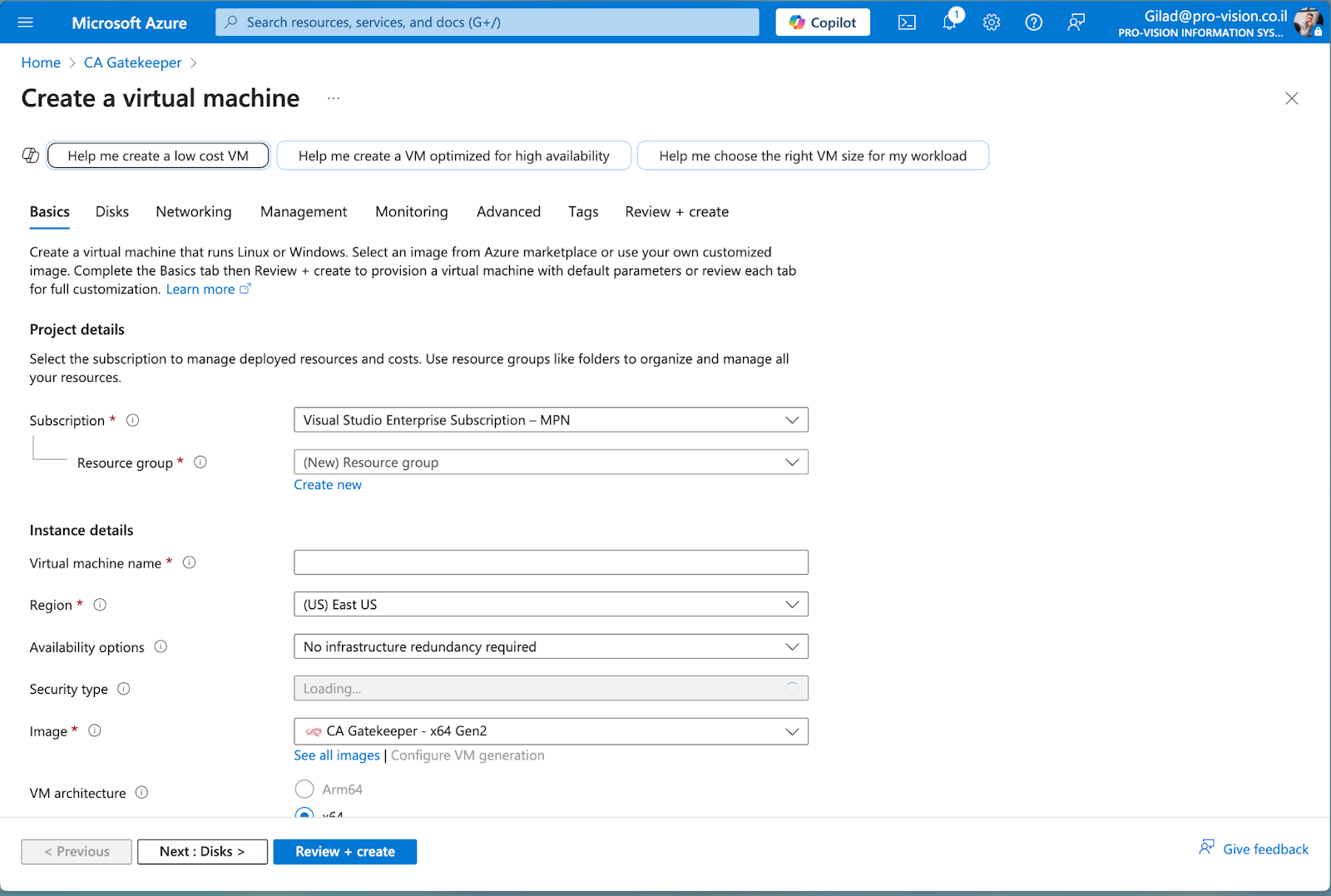Image resolution: width=1331 pixels, height=896 pixels.
Task: Select the Arm64 architecture radio button
Action: point(304,789)
